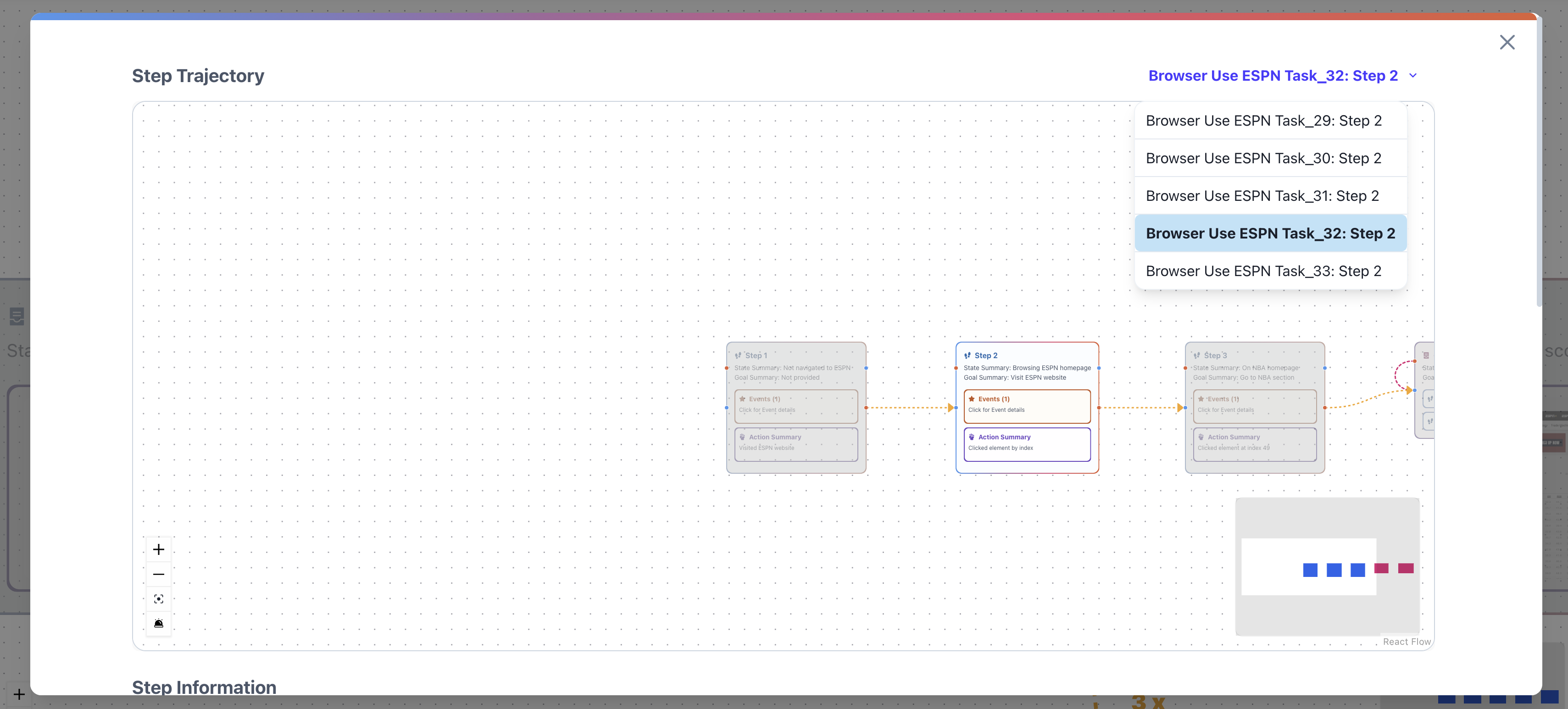Click the Action Summary box in Step 3
This screenshot has width=1568, height=709.
(x=1255, y=444)
